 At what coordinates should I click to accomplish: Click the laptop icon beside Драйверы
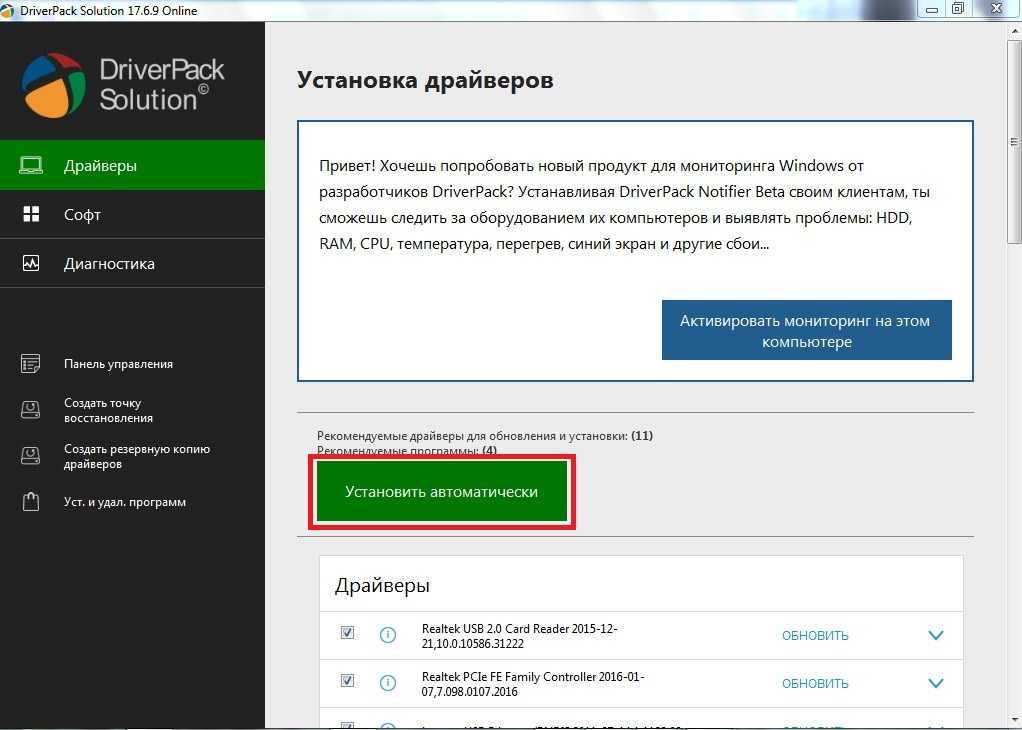(31, 166)
